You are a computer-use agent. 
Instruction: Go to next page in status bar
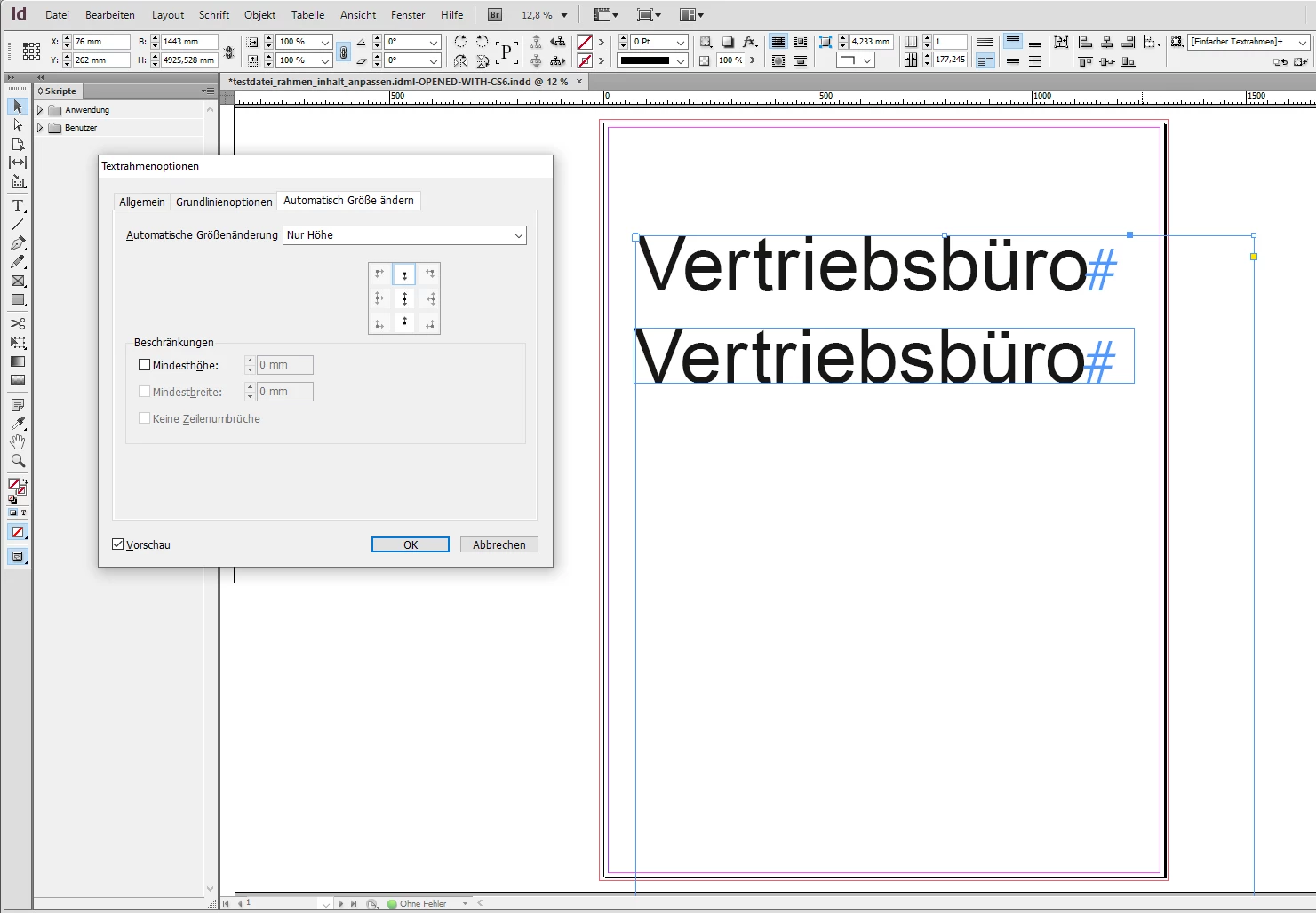click(341, 903)
